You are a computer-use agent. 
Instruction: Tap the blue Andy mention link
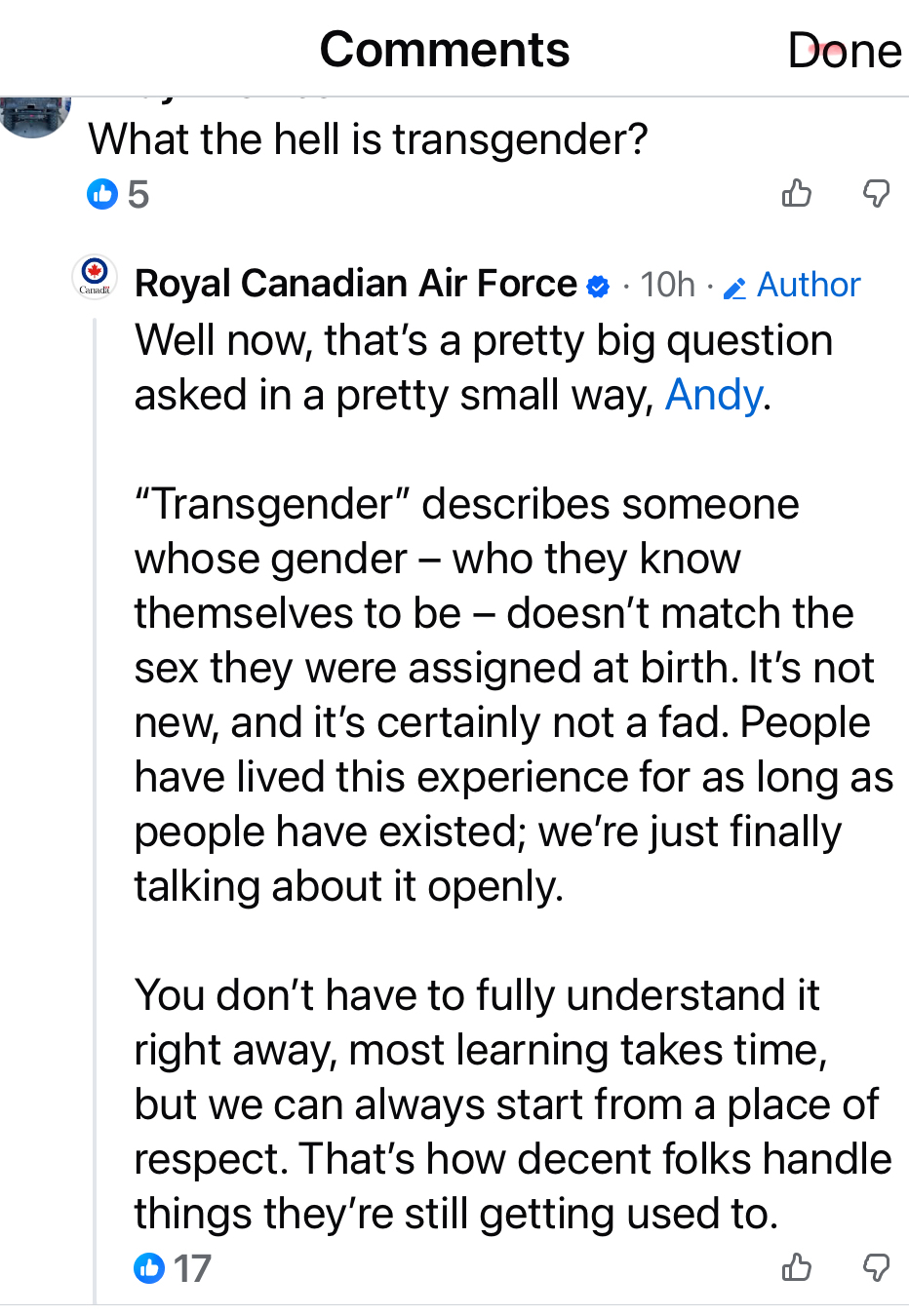(x=714, y=396)
